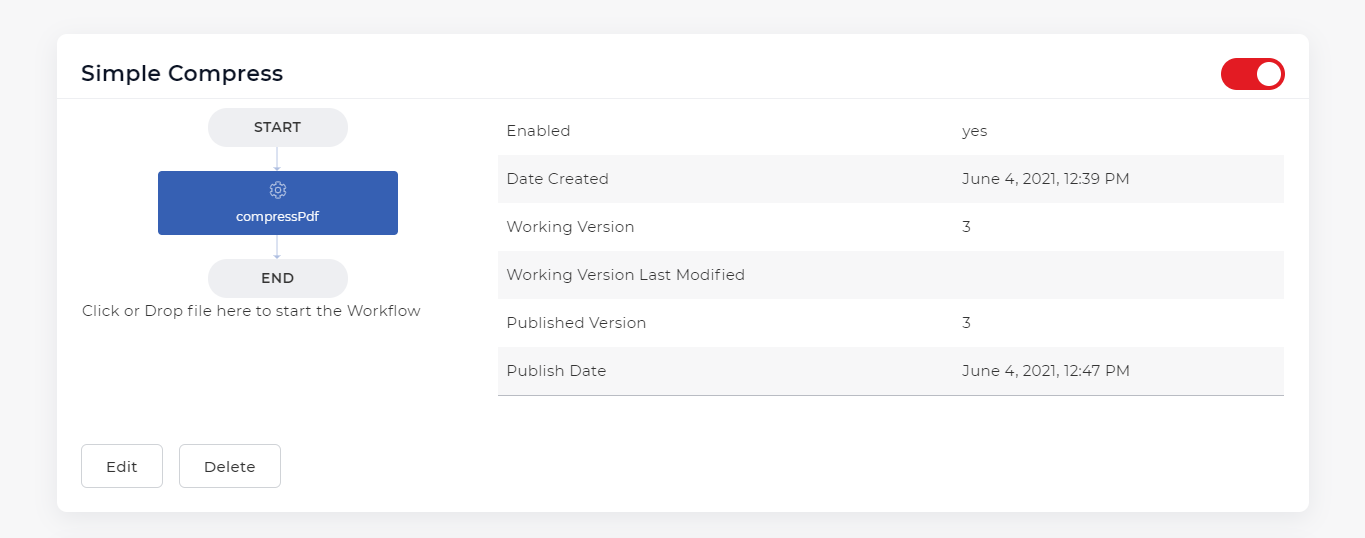Select the Working Version row
Image resolution: width=1365 pixels, height=538 pixels.
click(x=891, y=227)
